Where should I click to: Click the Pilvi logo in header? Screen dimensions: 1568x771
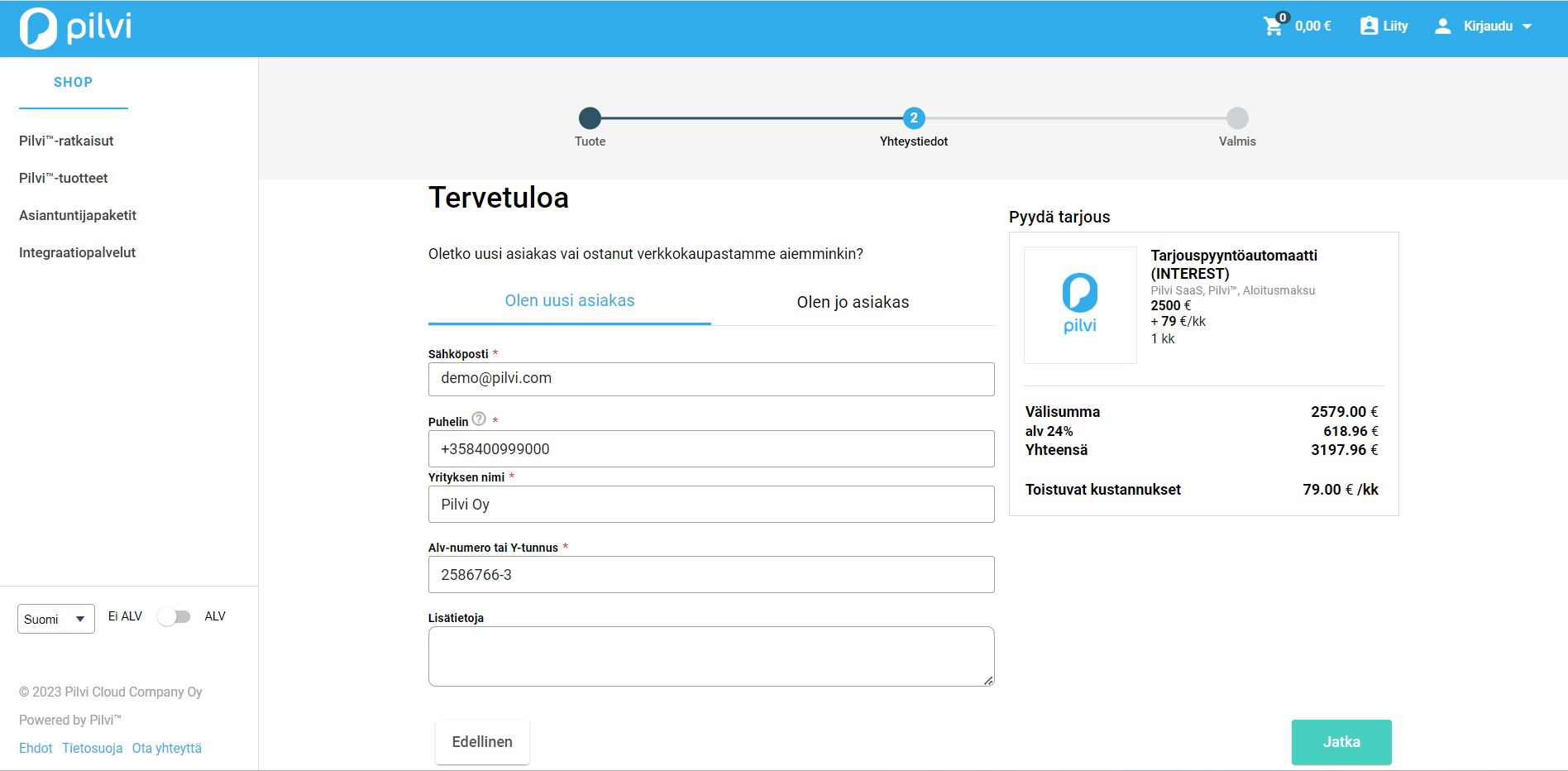pyautogui.click(x=75, y=28)
